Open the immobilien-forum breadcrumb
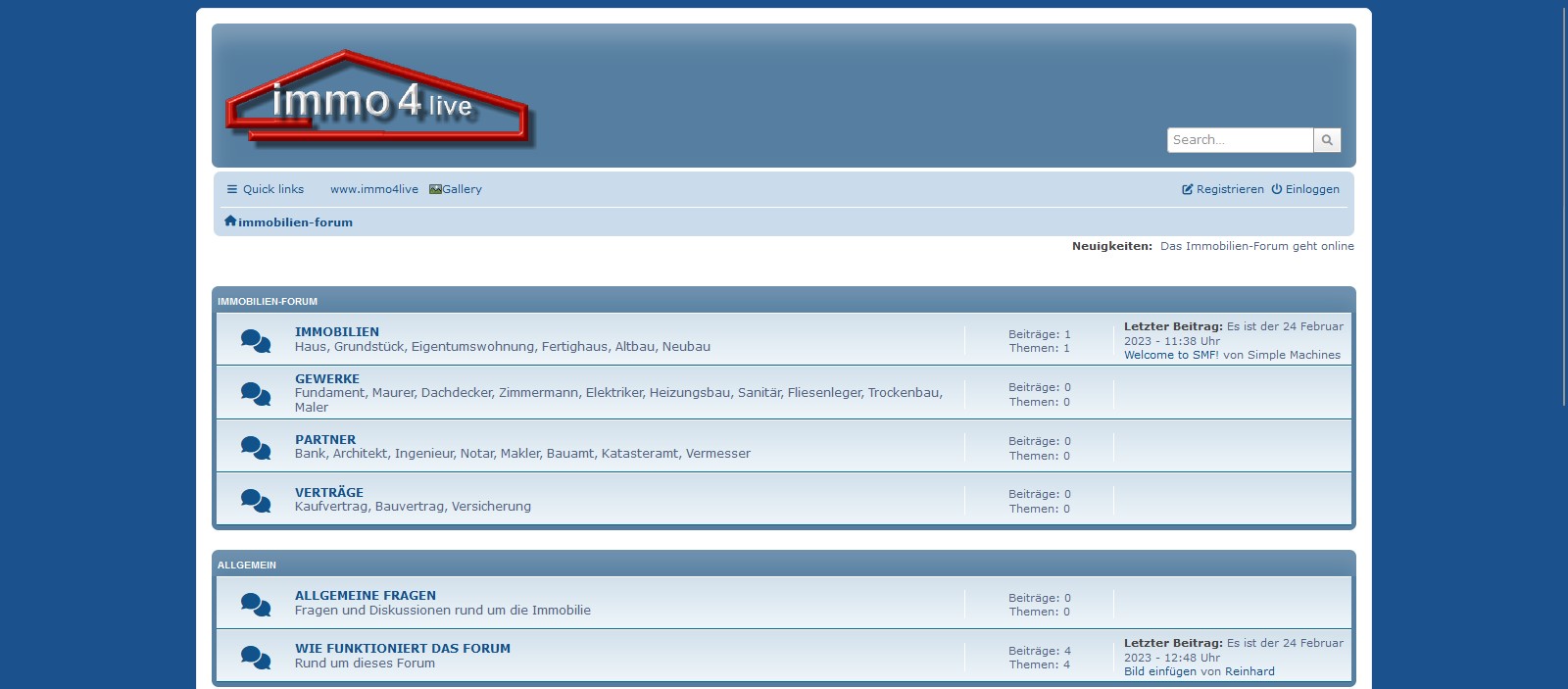Image resolution: width=1568 pixels, height=689 pixels. coord(295,222)
